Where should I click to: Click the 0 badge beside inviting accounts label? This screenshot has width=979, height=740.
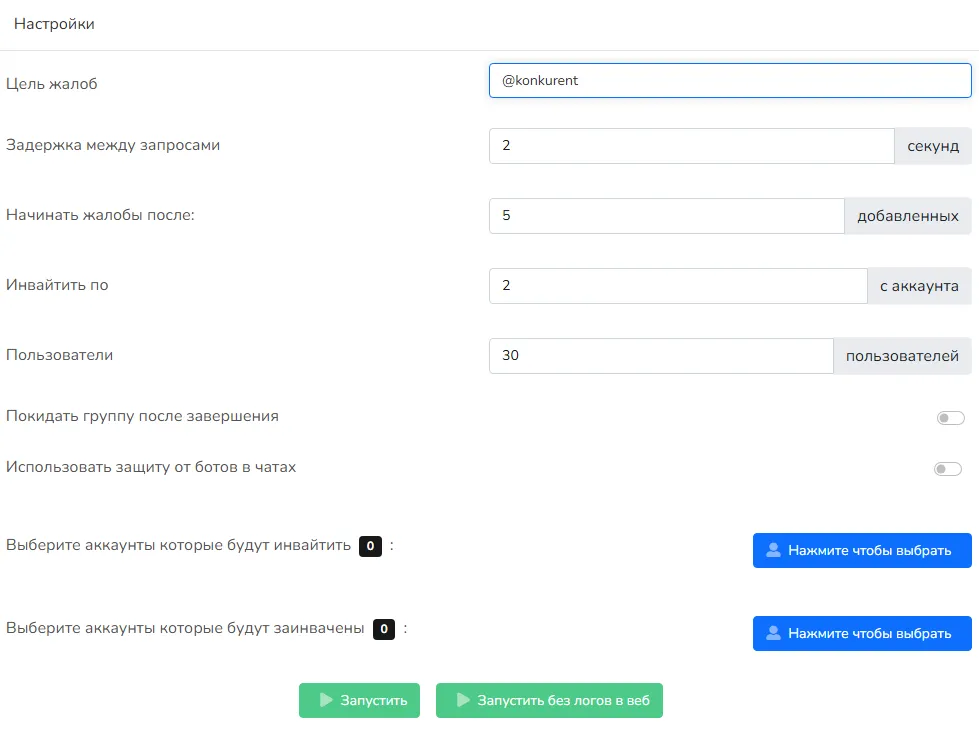click(x=370, y=546)
